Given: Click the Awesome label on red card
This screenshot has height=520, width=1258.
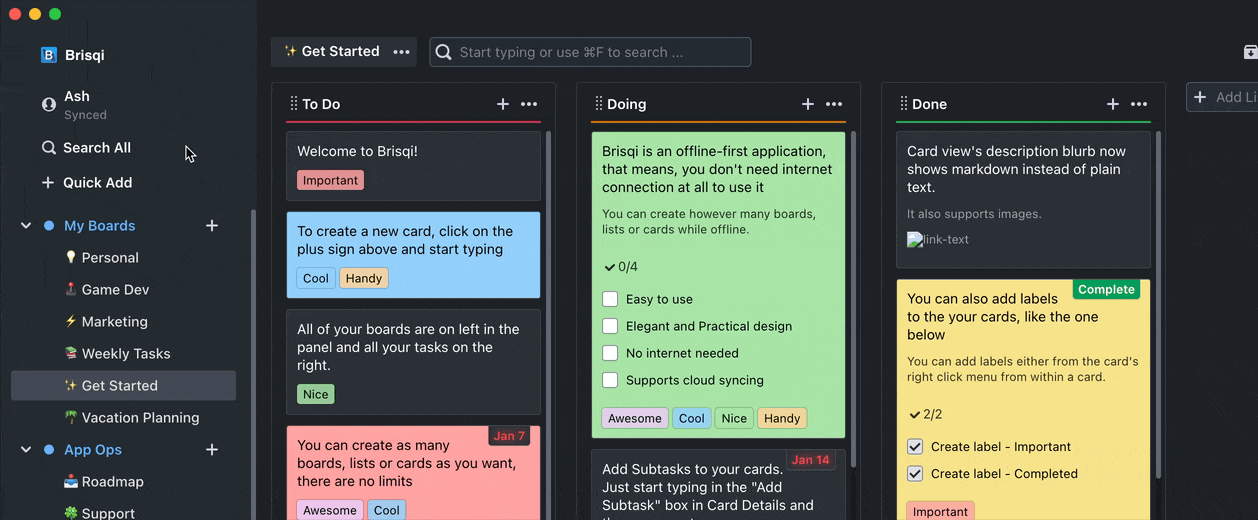Looking at the screenshot, I should click(330, 510).
